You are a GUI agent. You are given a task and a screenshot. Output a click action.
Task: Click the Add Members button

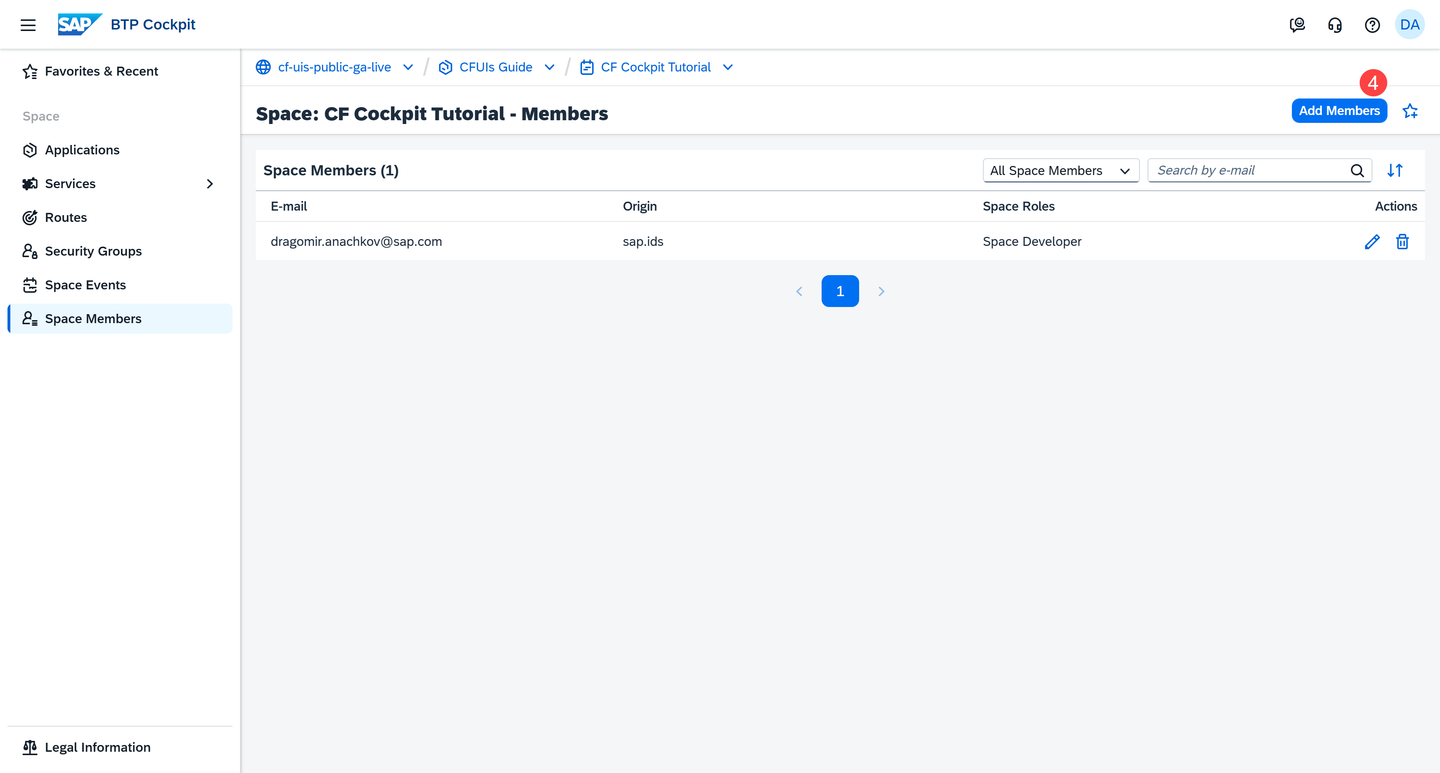(x=1339, y=111)
